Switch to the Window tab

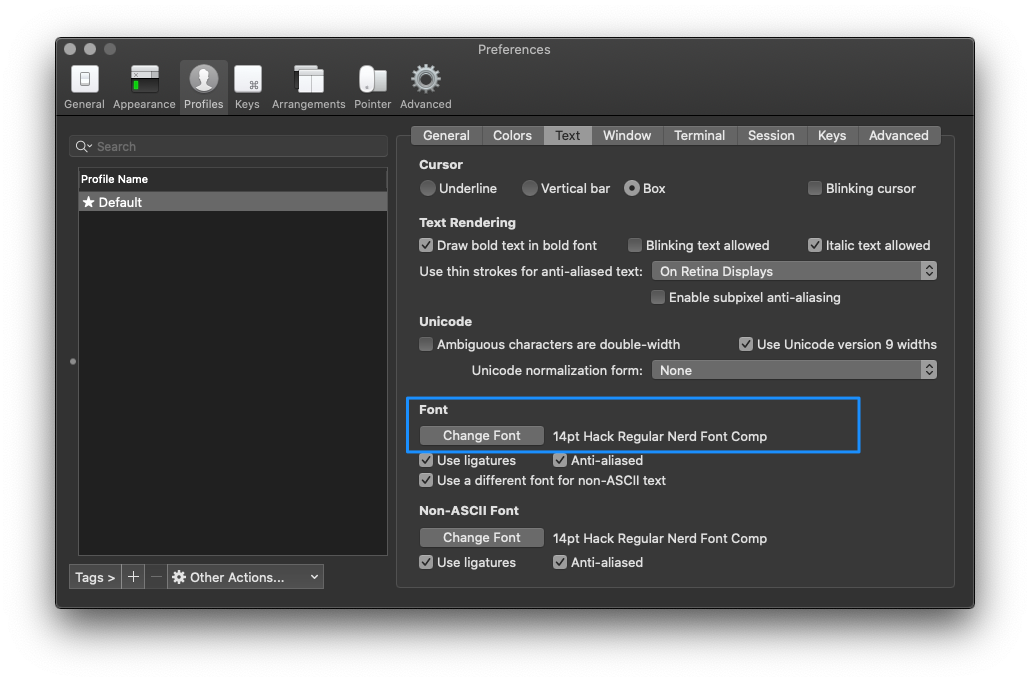(627, 135)
